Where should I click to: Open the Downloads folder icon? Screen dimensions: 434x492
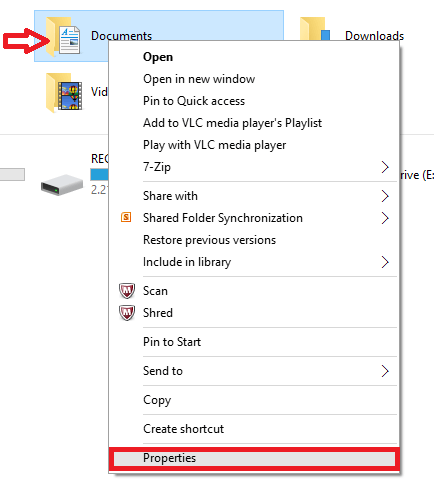click(x=315, y=29)
